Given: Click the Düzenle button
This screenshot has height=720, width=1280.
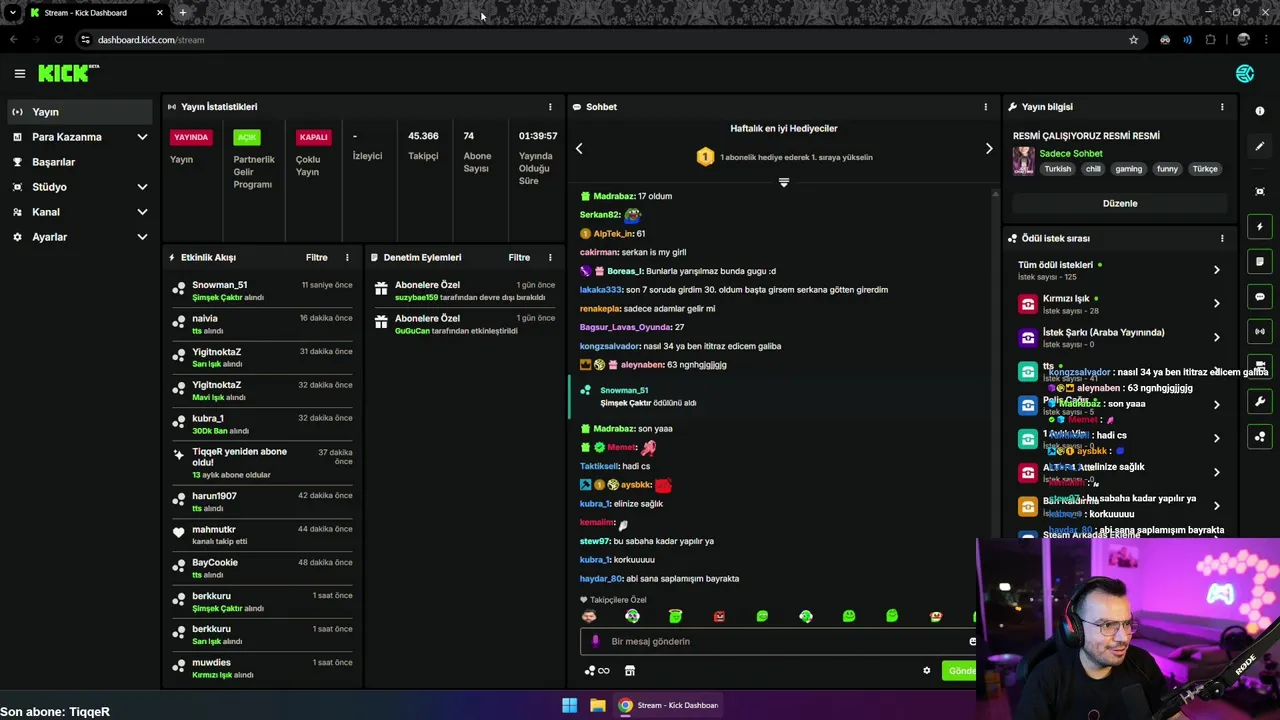Looking at the screenshot, I should coord(1120,203).
